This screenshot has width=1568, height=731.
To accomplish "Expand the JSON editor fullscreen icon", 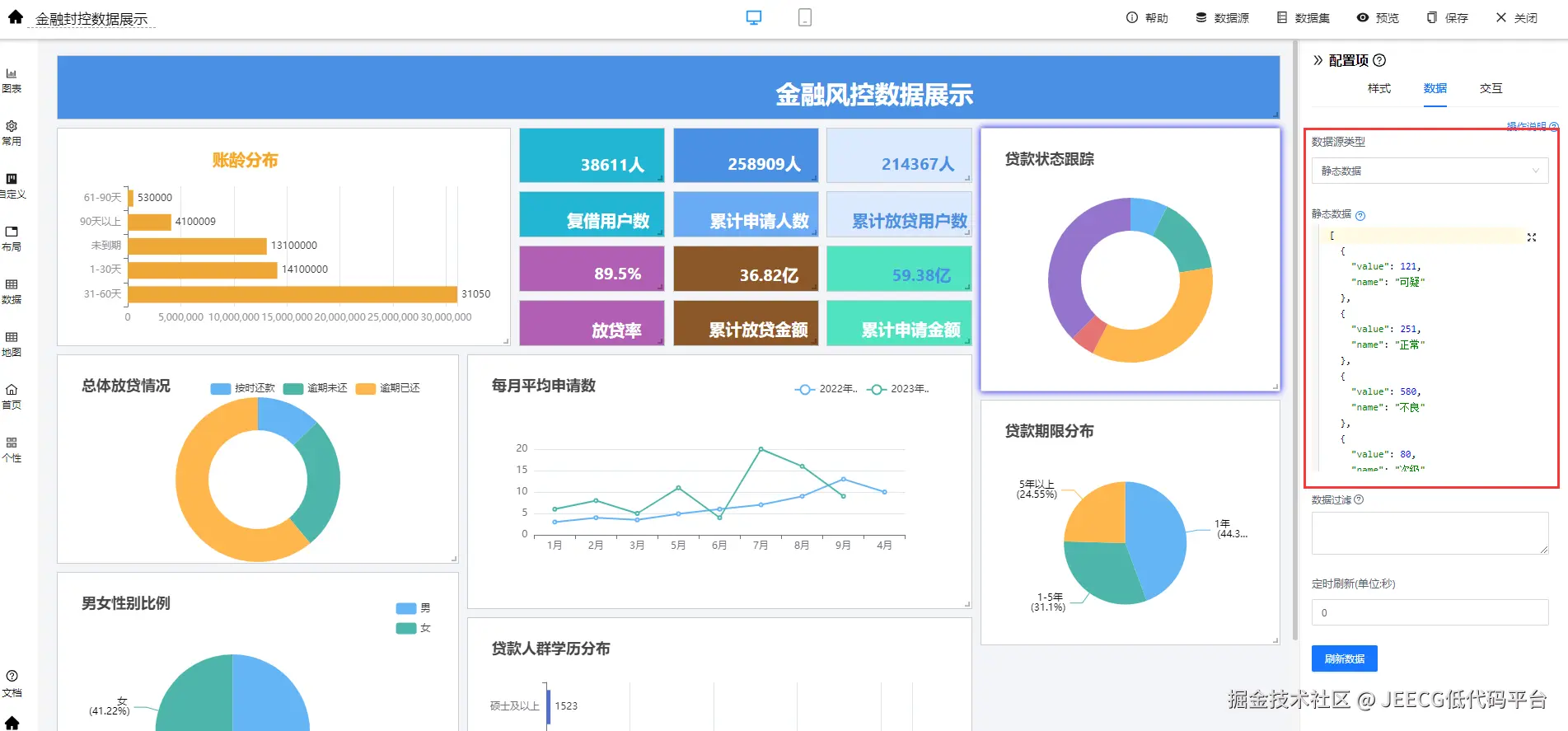I will click(1532, 237).
